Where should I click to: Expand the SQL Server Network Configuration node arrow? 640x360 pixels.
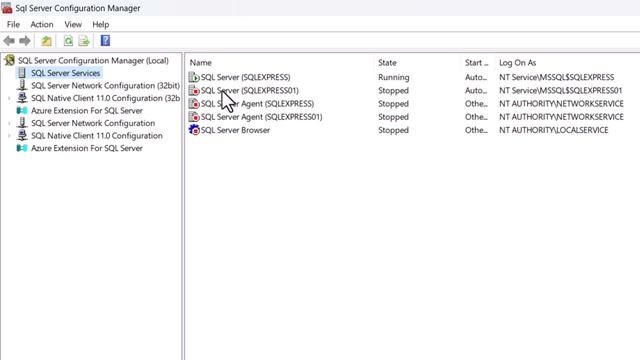click(9, 123)
